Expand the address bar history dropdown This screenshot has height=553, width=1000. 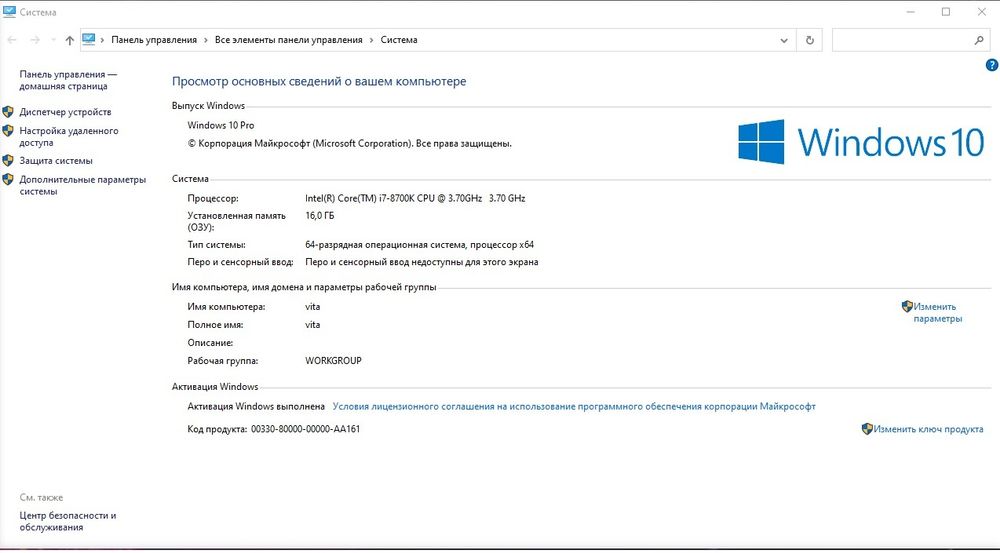pos(784,40)
